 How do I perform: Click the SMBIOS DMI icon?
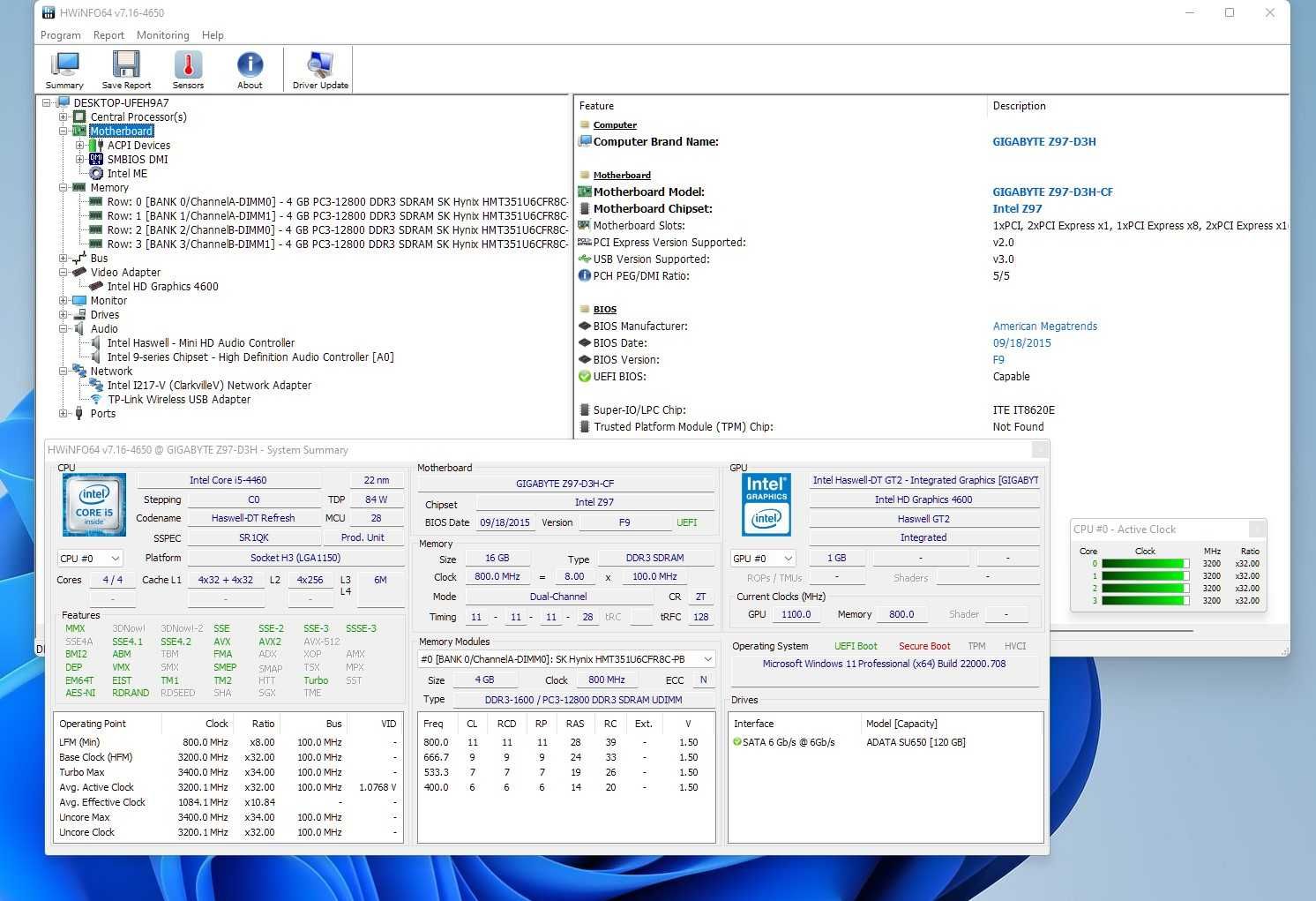coord(96,160)
